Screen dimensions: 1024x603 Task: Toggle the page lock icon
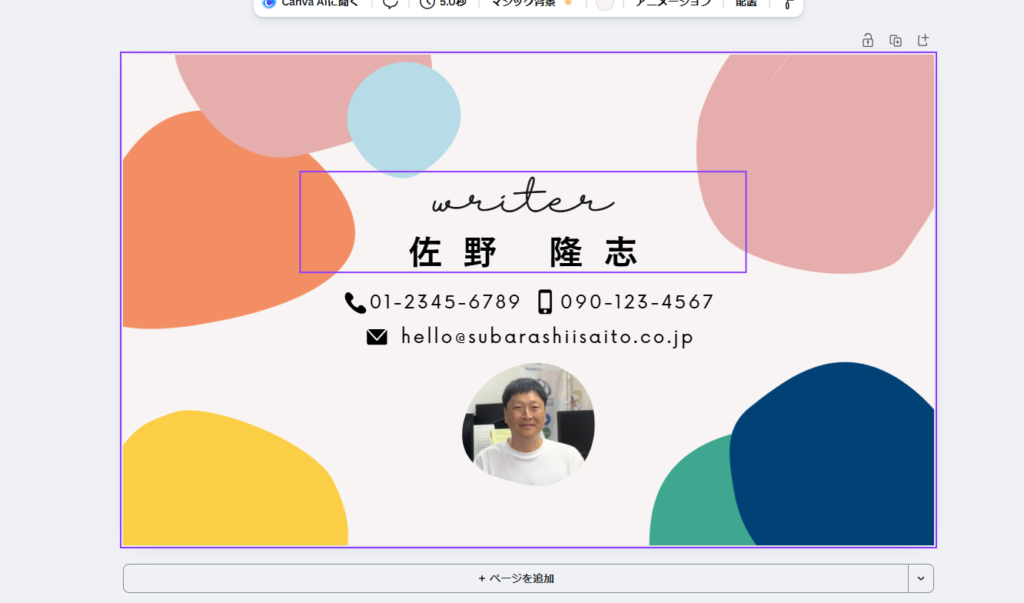(x=868, y=41)
